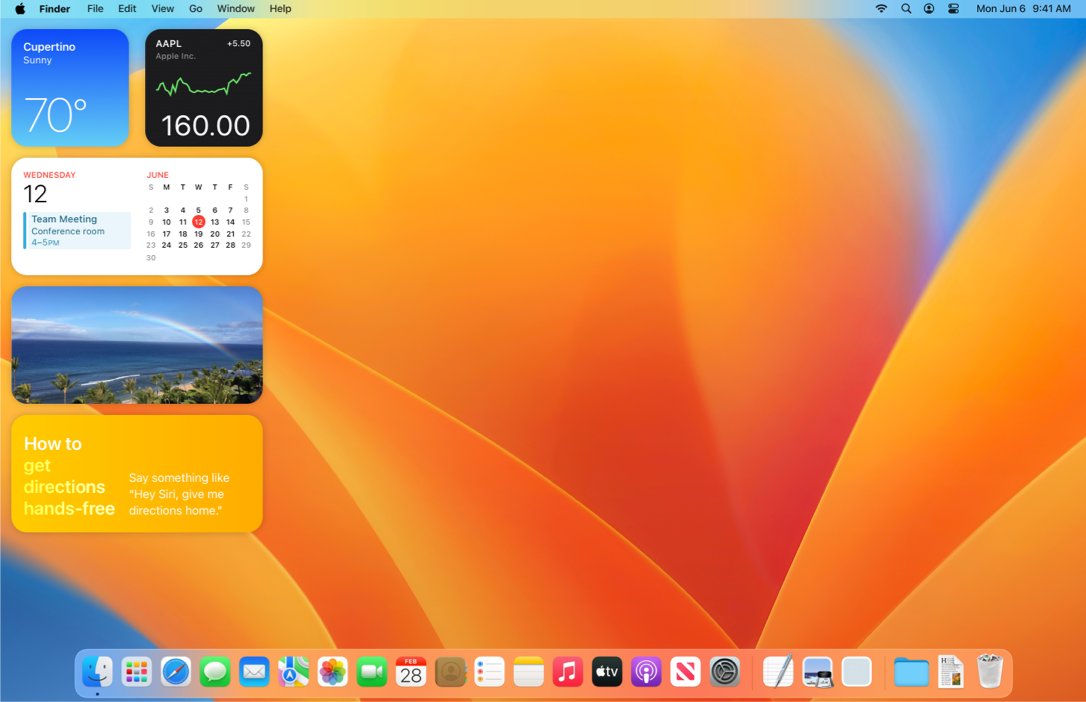Start FaceTime from the Dock
Viewport: 1086px width, 702px height.
pos(371,672)
